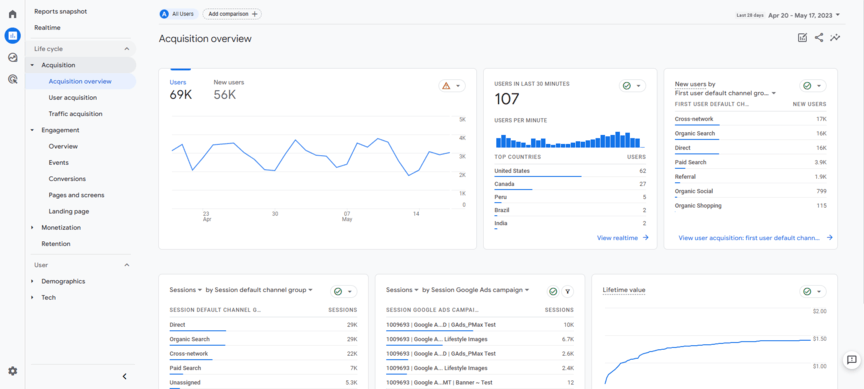Open the Advertising icon in left rail
Image resolution: width=864 pixels, height=389 pixels.
pos(12,79)
